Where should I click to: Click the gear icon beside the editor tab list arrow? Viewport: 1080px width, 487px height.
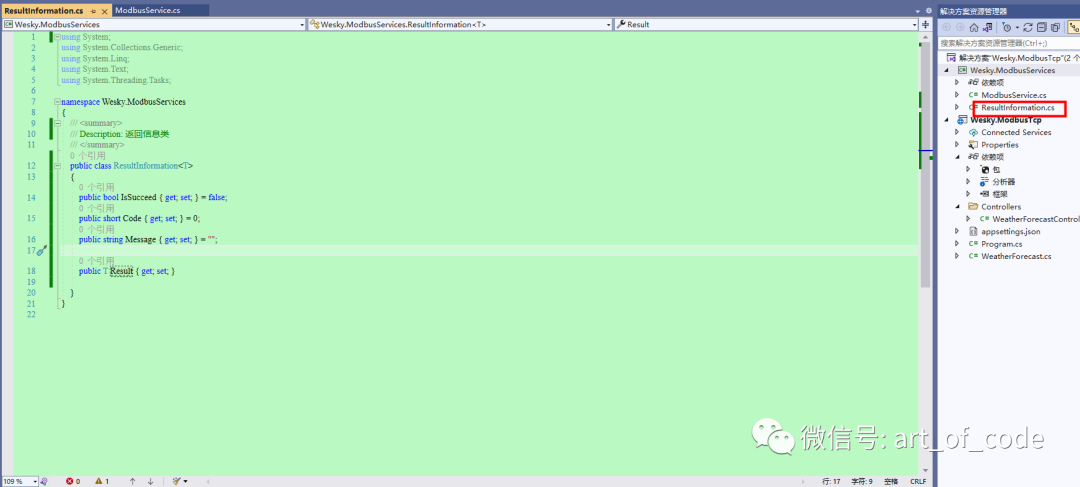tap(927, 12)
